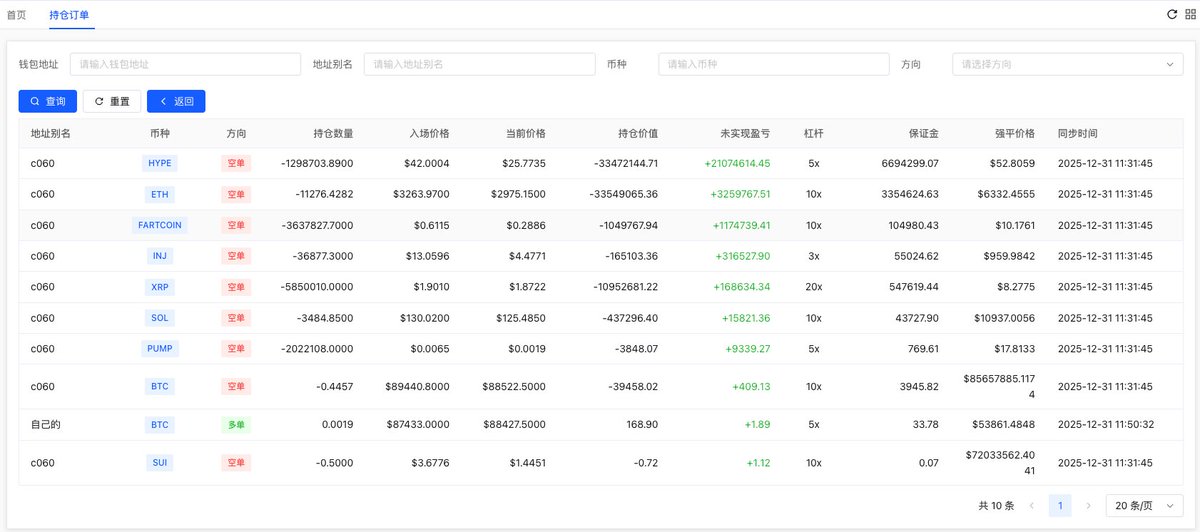Focus the 币种 input field
This screenshot has width=1200, height=532.
[773, 64]
